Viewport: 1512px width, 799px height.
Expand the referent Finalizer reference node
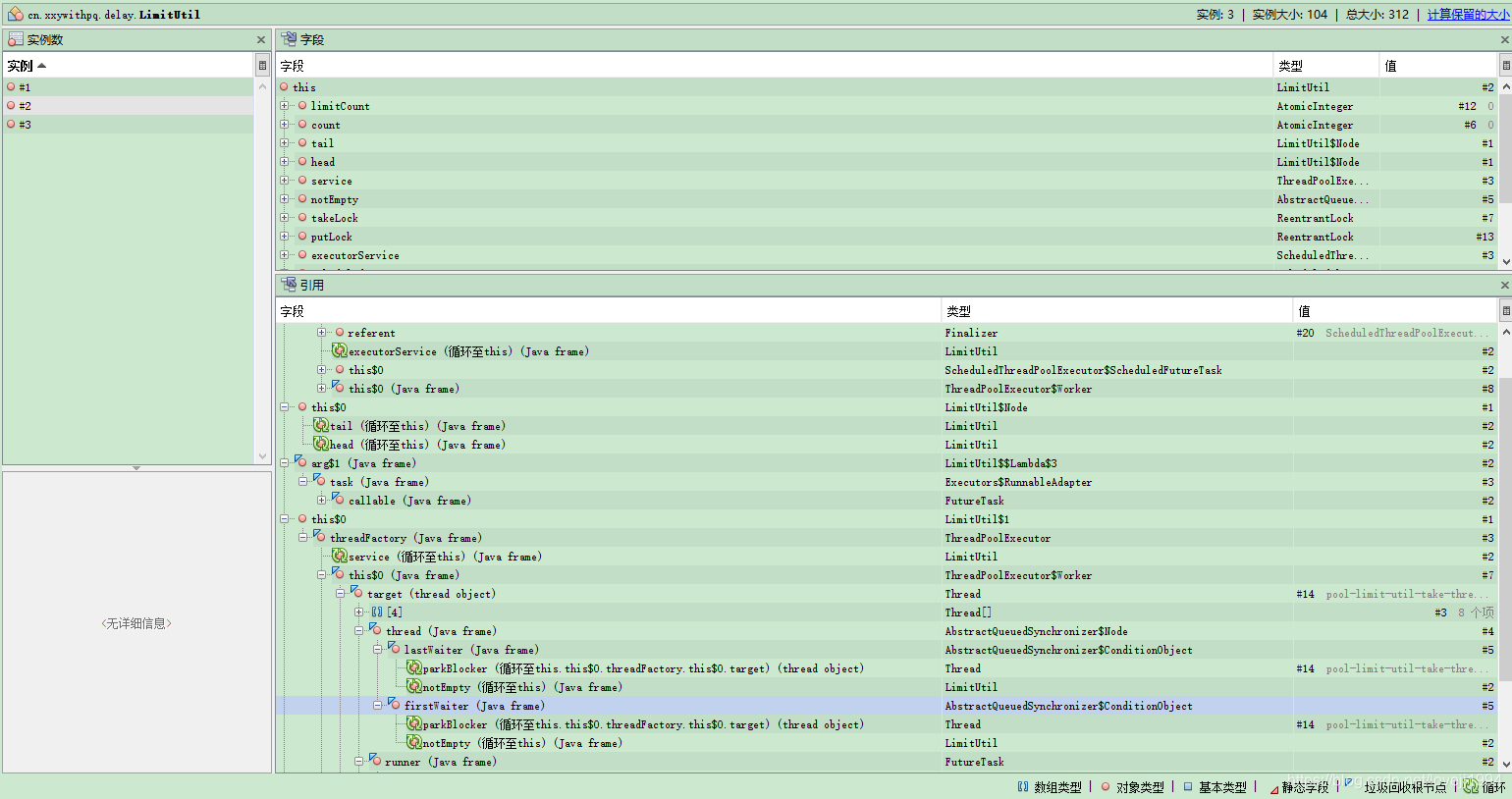click(x=322, y=333)
